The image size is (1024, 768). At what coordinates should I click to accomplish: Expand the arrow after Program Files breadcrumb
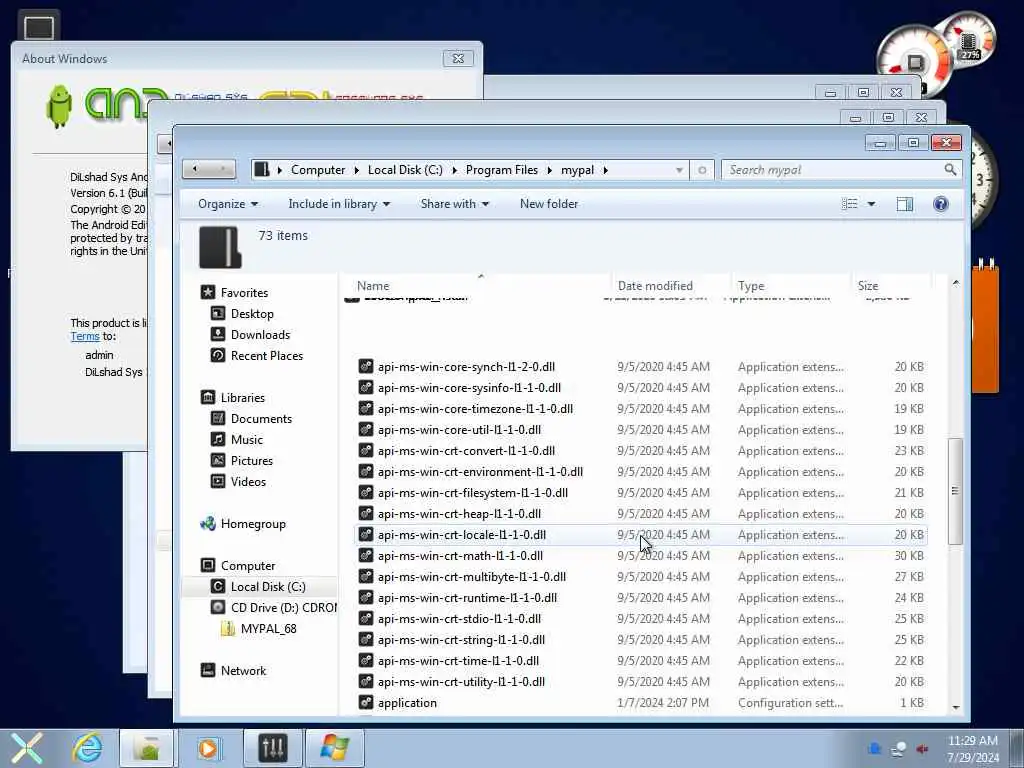[549, 170]
